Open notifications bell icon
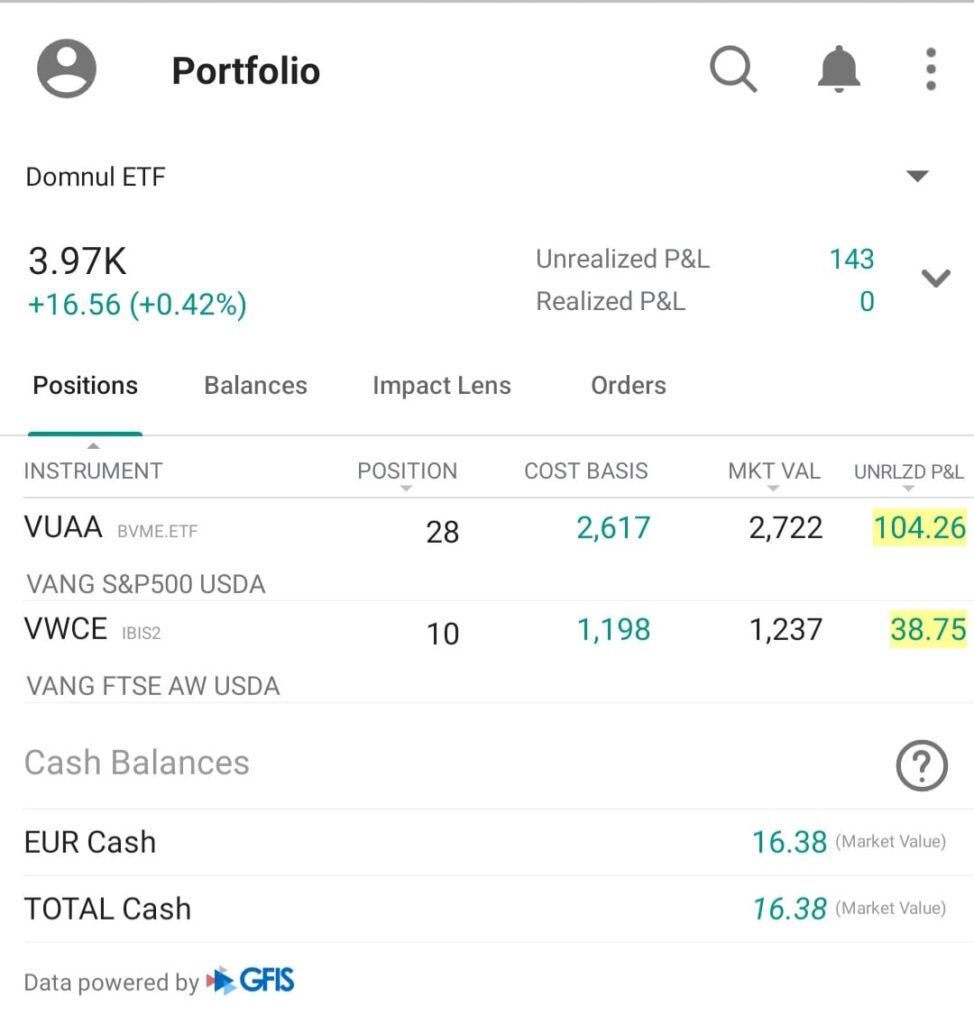The height and width of the screenshot is (1024, 974). (838, 70)
